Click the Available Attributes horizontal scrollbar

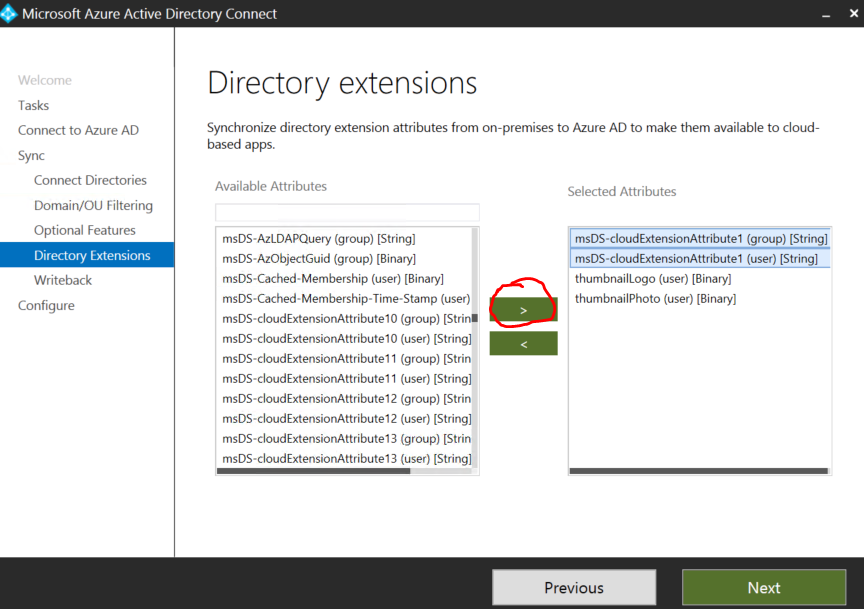[314, 471]
